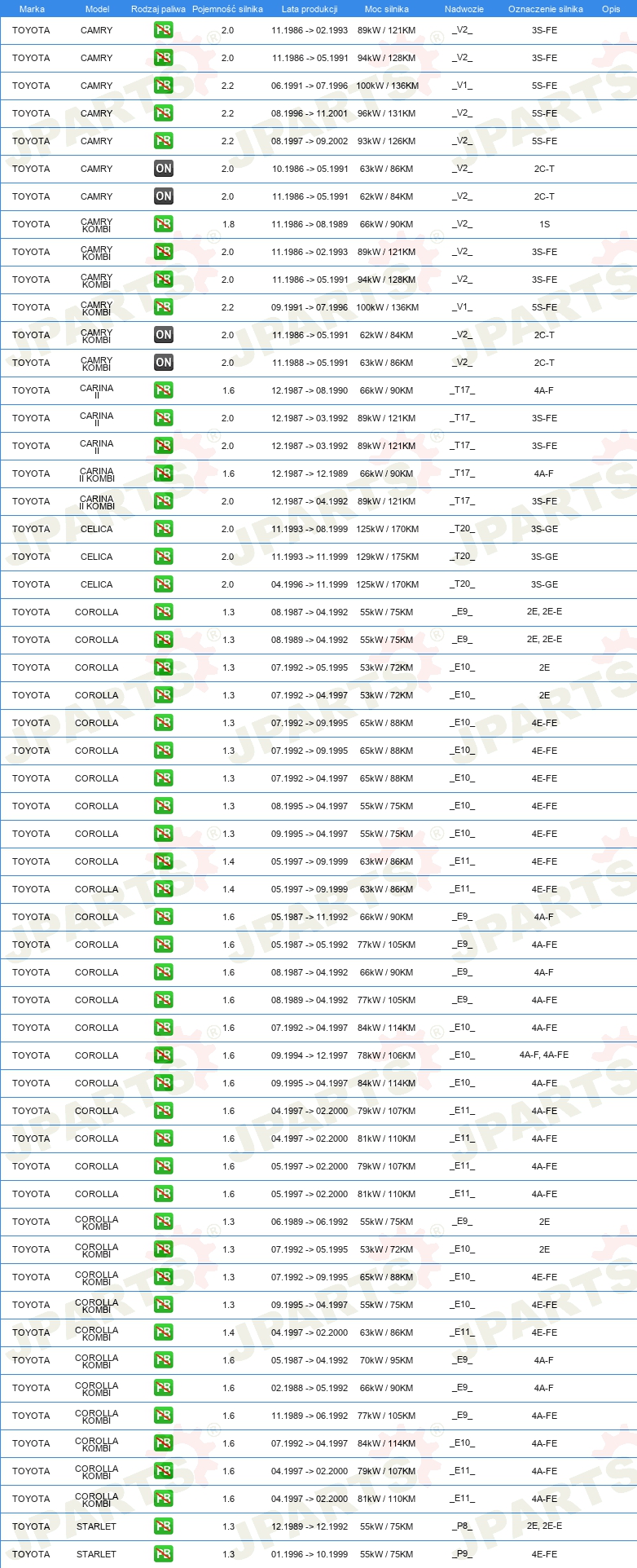This screenshot has width=637, height=1568.
Task: Click the PB fuel icon for Corolla 05.1987 -> 05.1992
Action: (x=164, y=945)
